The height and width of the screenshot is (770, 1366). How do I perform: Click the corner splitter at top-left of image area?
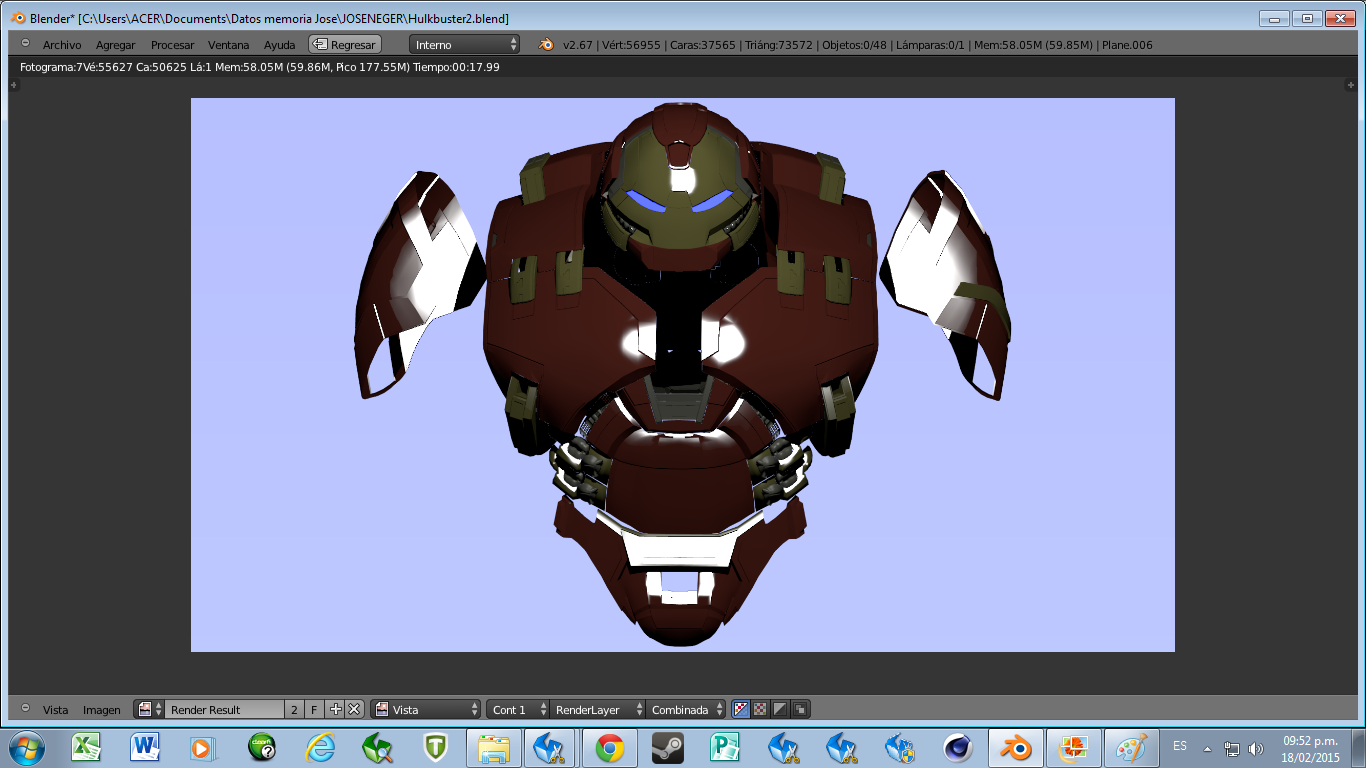click(14, 85)
